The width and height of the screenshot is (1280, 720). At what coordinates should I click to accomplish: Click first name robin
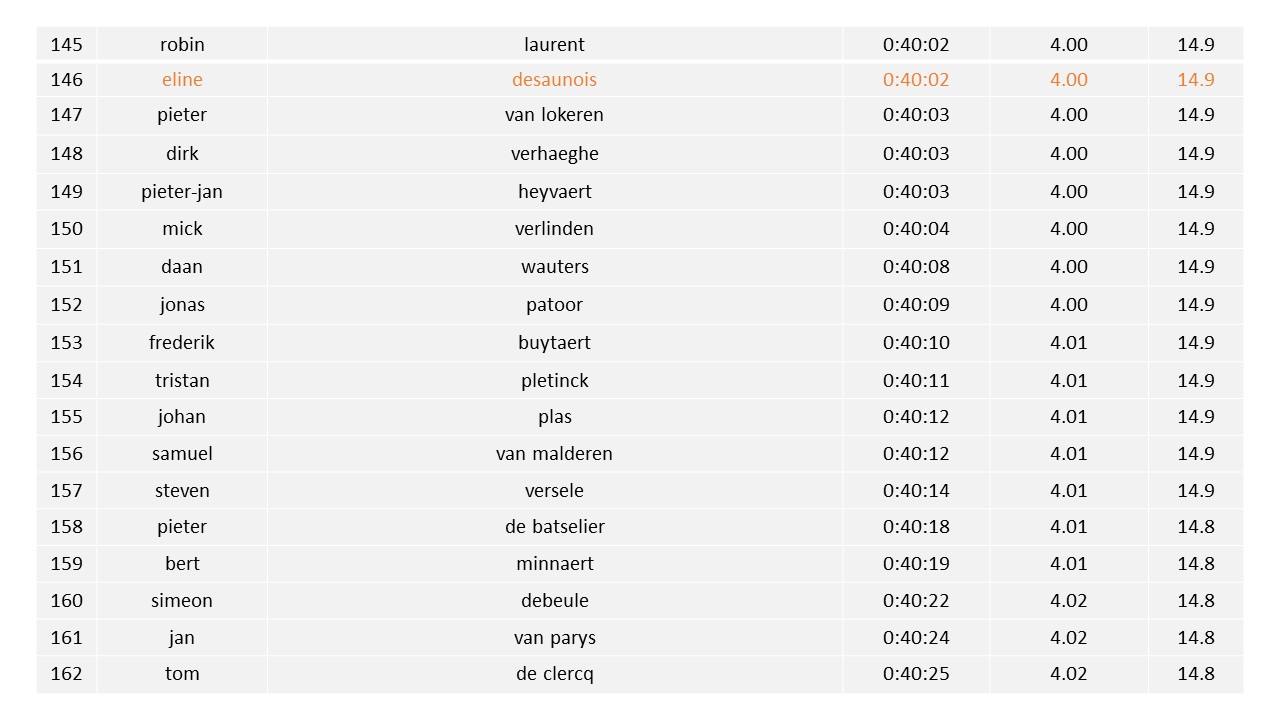point(182,45)
